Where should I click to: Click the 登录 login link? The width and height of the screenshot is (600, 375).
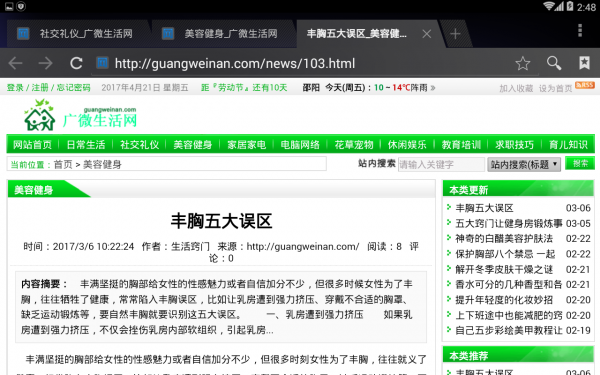[15, 88]
